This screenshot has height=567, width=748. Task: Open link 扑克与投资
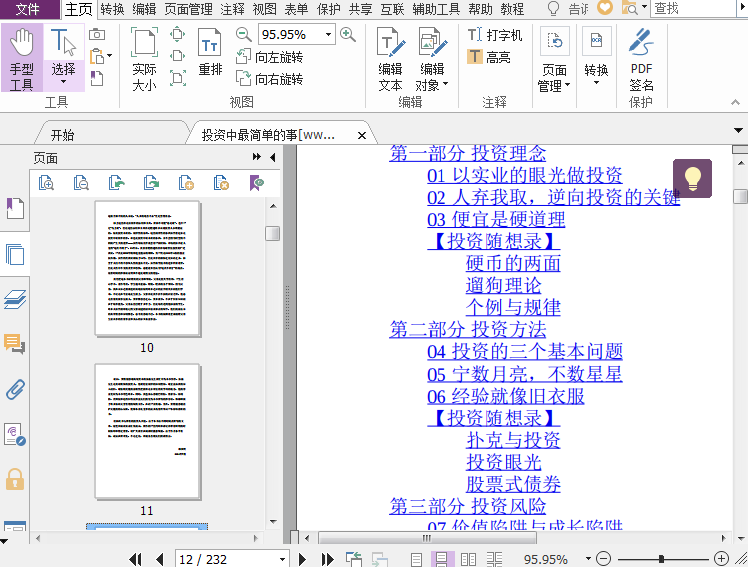(x=513, y=440)
